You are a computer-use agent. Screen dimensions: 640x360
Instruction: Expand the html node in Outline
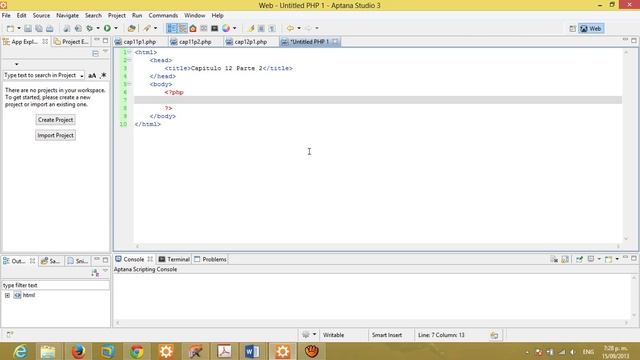pyautogui.click(x=7, y=295)
